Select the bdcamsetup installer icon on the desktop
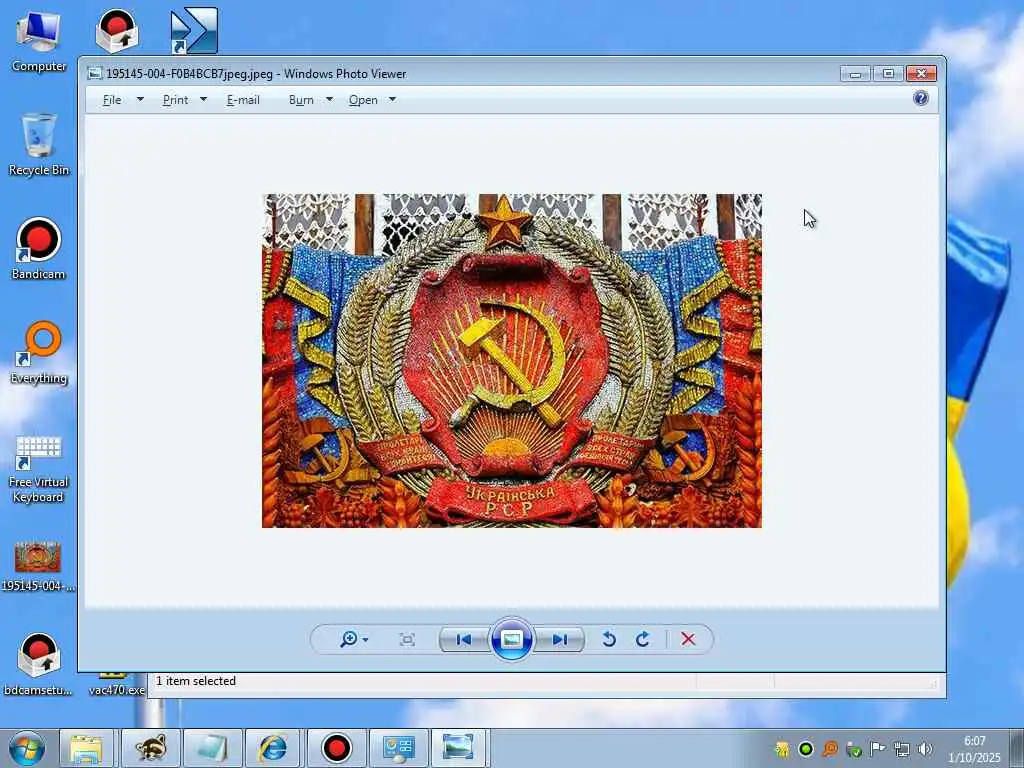The image size is (1024, 768). coord(38,664)
